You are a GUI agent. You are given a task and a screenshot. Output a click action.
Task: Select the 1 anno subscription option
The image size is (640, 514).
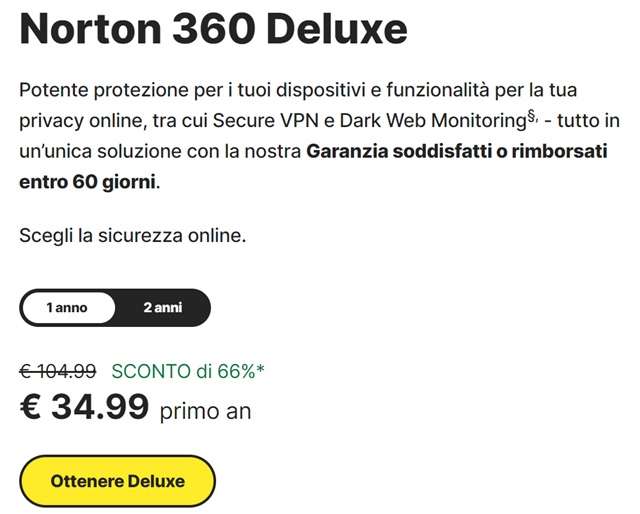(67, 308)
